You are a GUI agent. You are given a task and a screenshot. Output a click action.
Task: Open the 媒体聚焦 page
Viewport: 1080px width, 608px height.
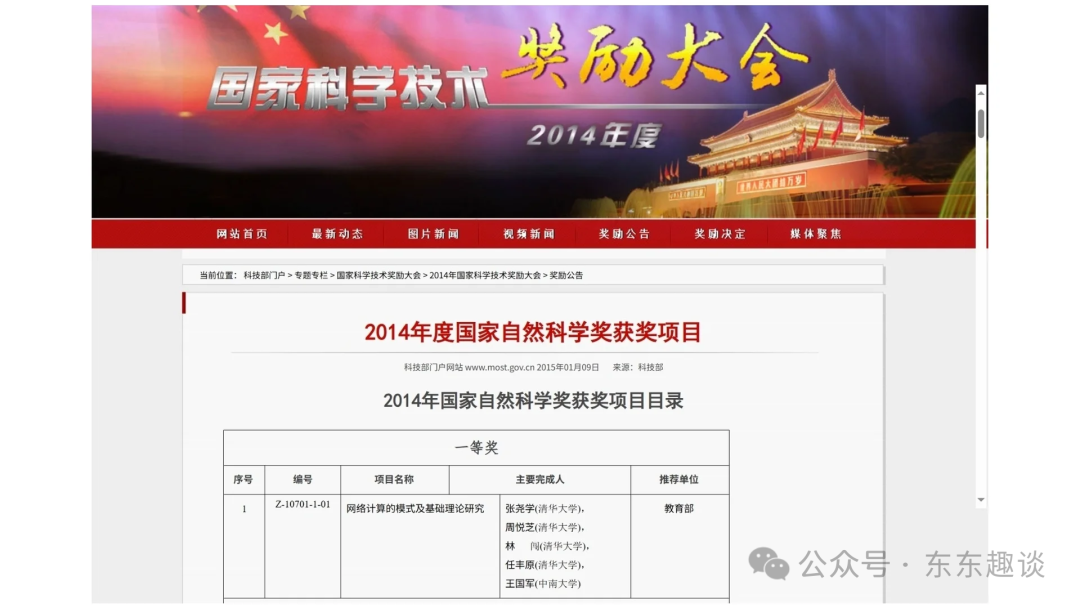pyautogui.click(x=816, y=234)
